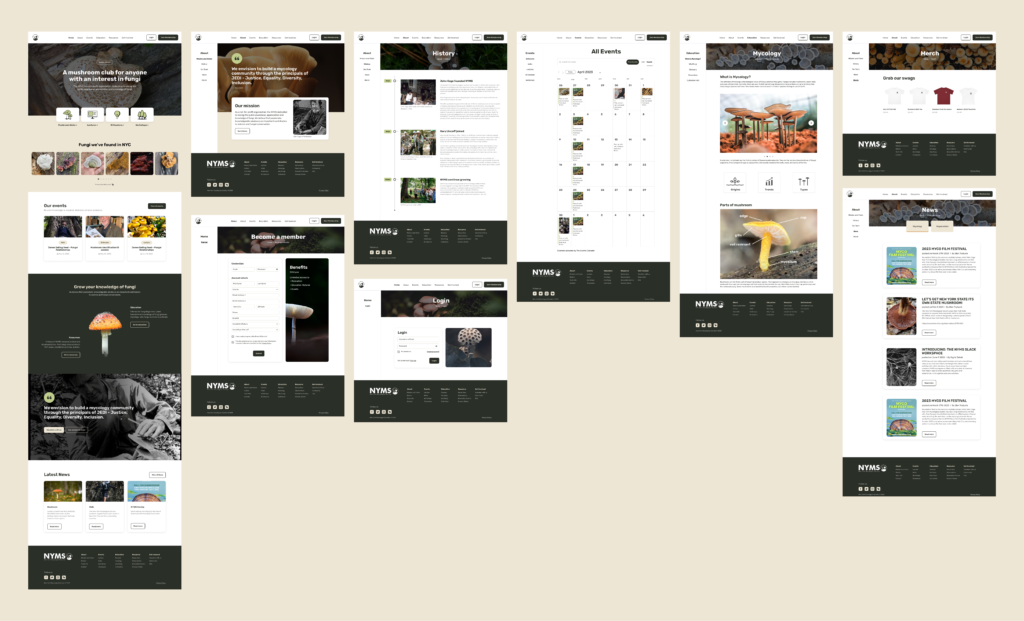Open the last dropdown in the membership form

coord(255,330)
